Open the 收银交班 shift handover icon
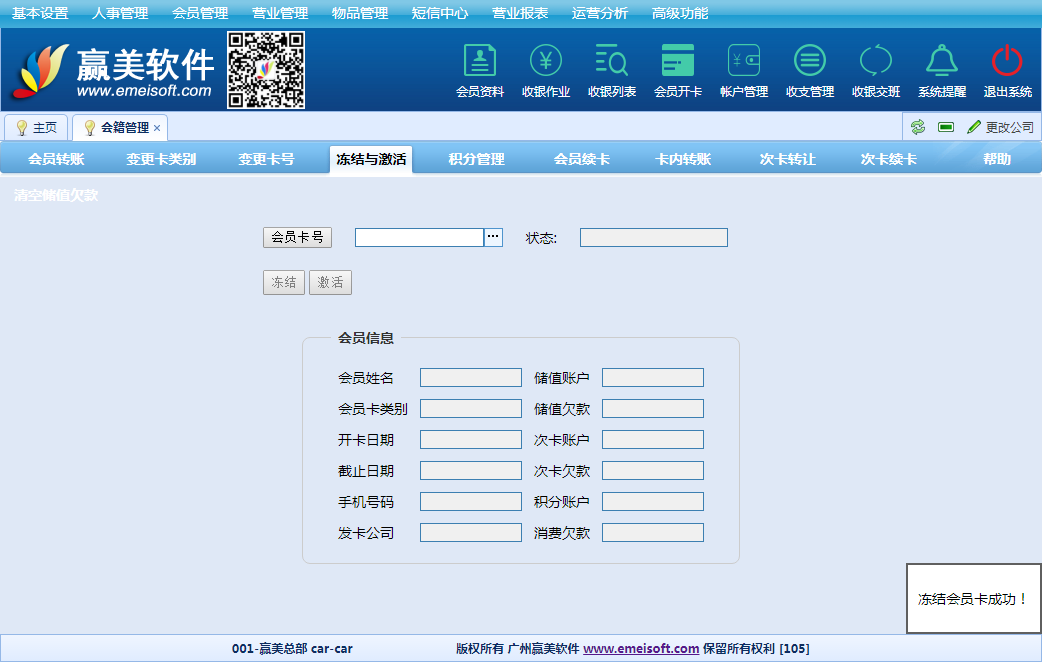The width and height of the screenshot is (1042, 662). tap(876, 62)
